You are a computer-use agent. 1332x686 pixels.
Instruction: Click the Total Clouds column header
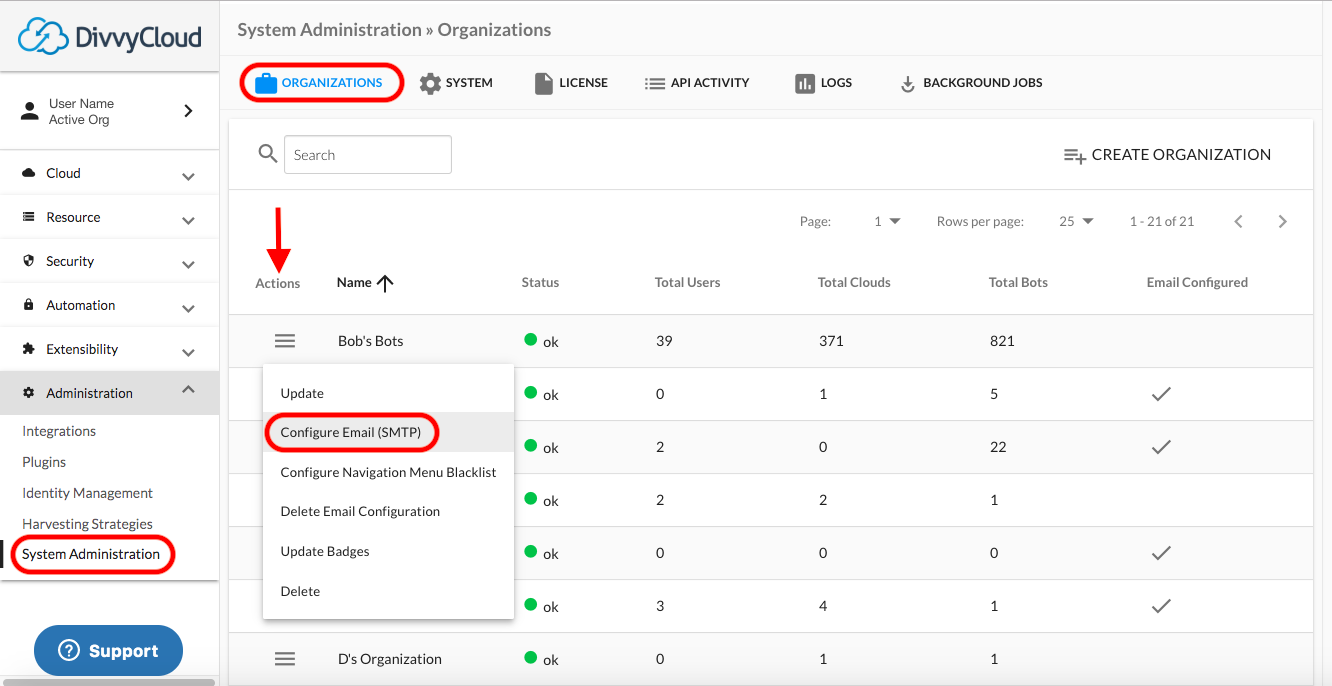(854, 283)
